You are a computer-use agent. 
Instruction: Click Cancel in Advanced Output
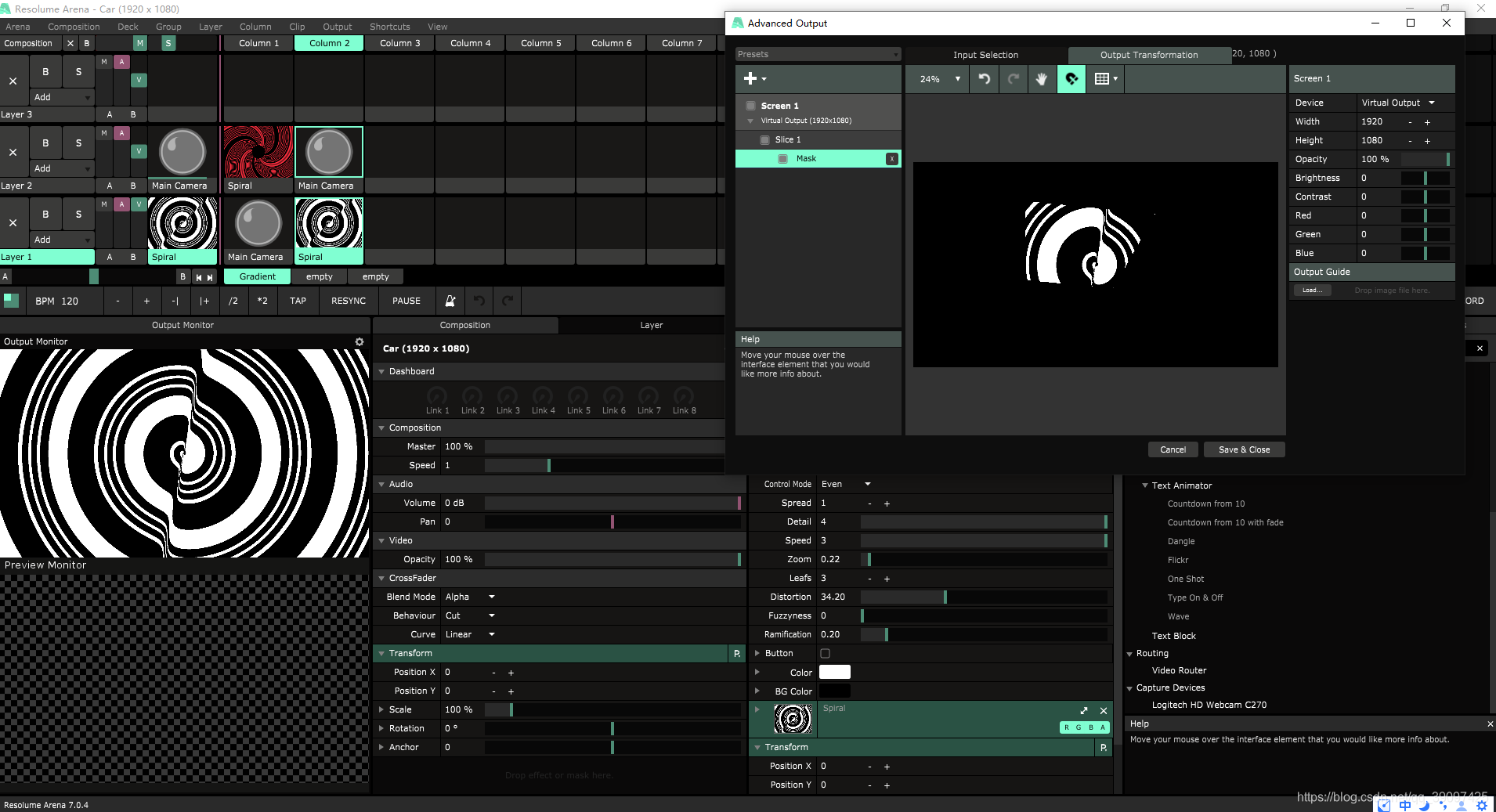[x=1173, y=450]
